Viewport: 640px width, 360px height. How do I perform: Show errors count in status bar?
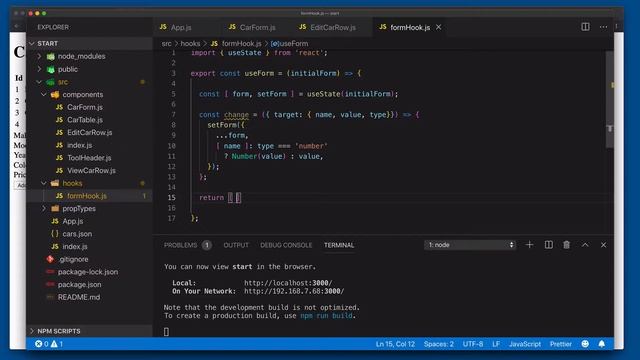[x=42, y=344]
